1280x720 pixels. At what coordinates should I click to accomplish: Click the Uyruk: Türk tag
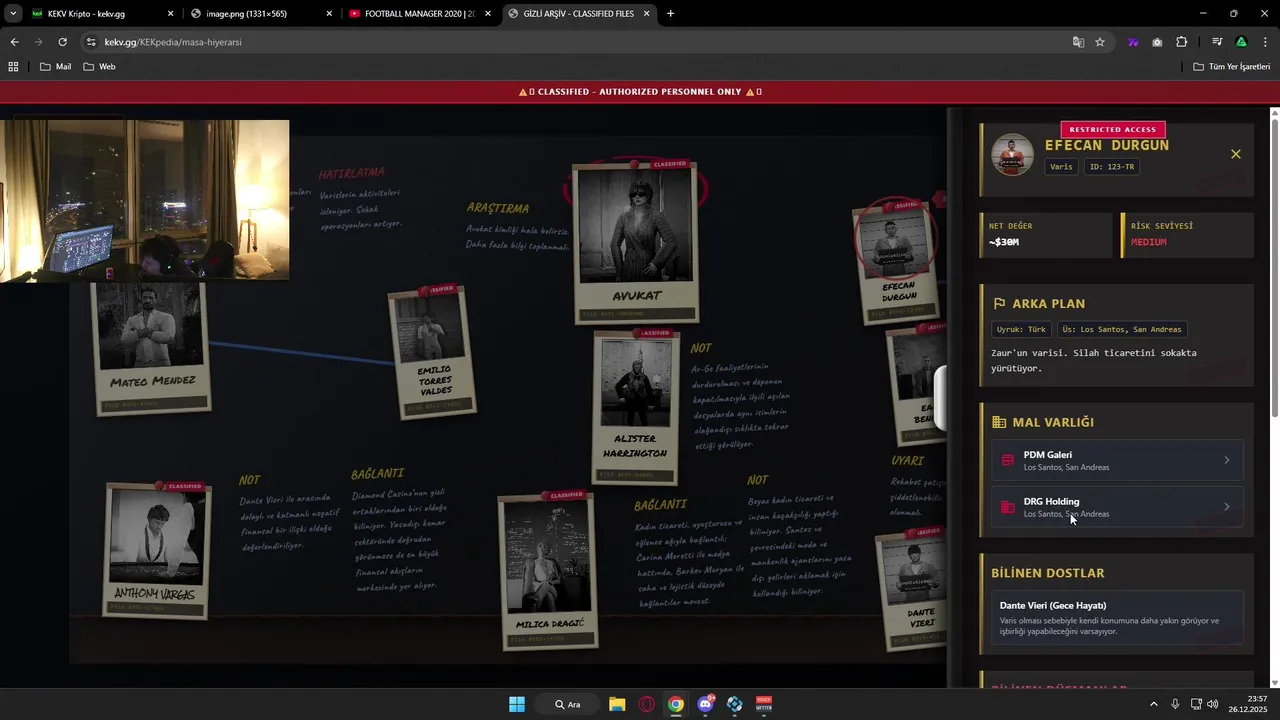tap(1021, 329)
